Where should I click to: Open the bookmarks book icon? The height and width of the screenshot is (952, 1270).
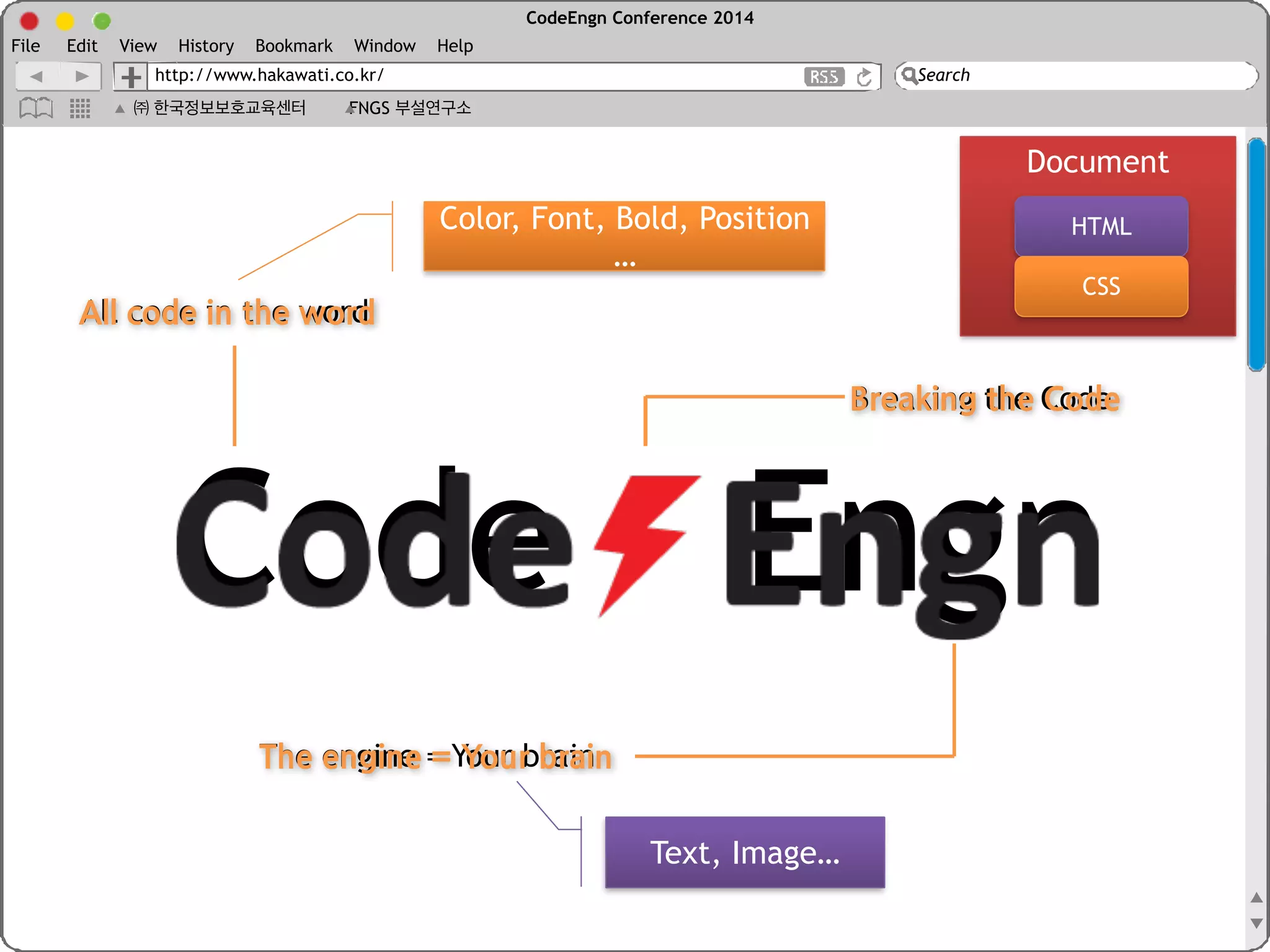(36, 108)
